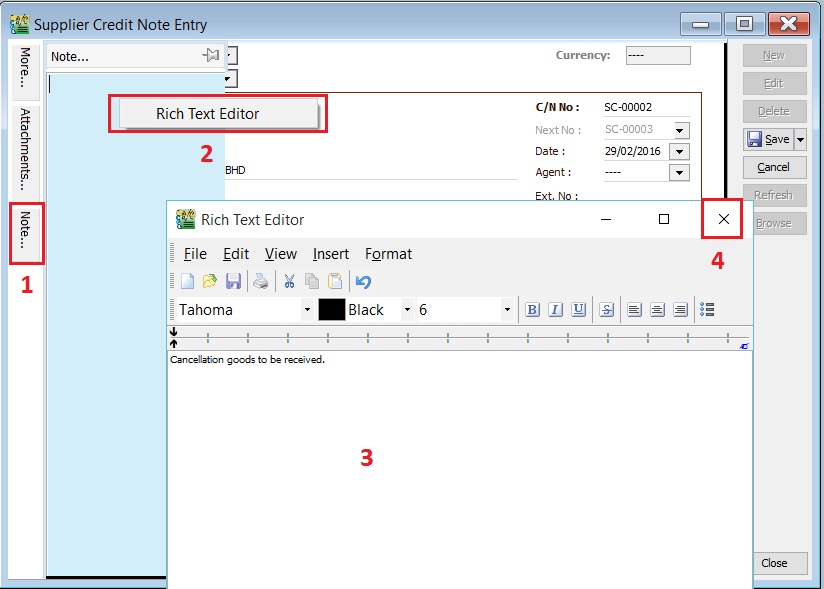Viewport: 824px width, 589px height.
Task: Open the Tahoma font dropdown
Action: tap(307, 309)
